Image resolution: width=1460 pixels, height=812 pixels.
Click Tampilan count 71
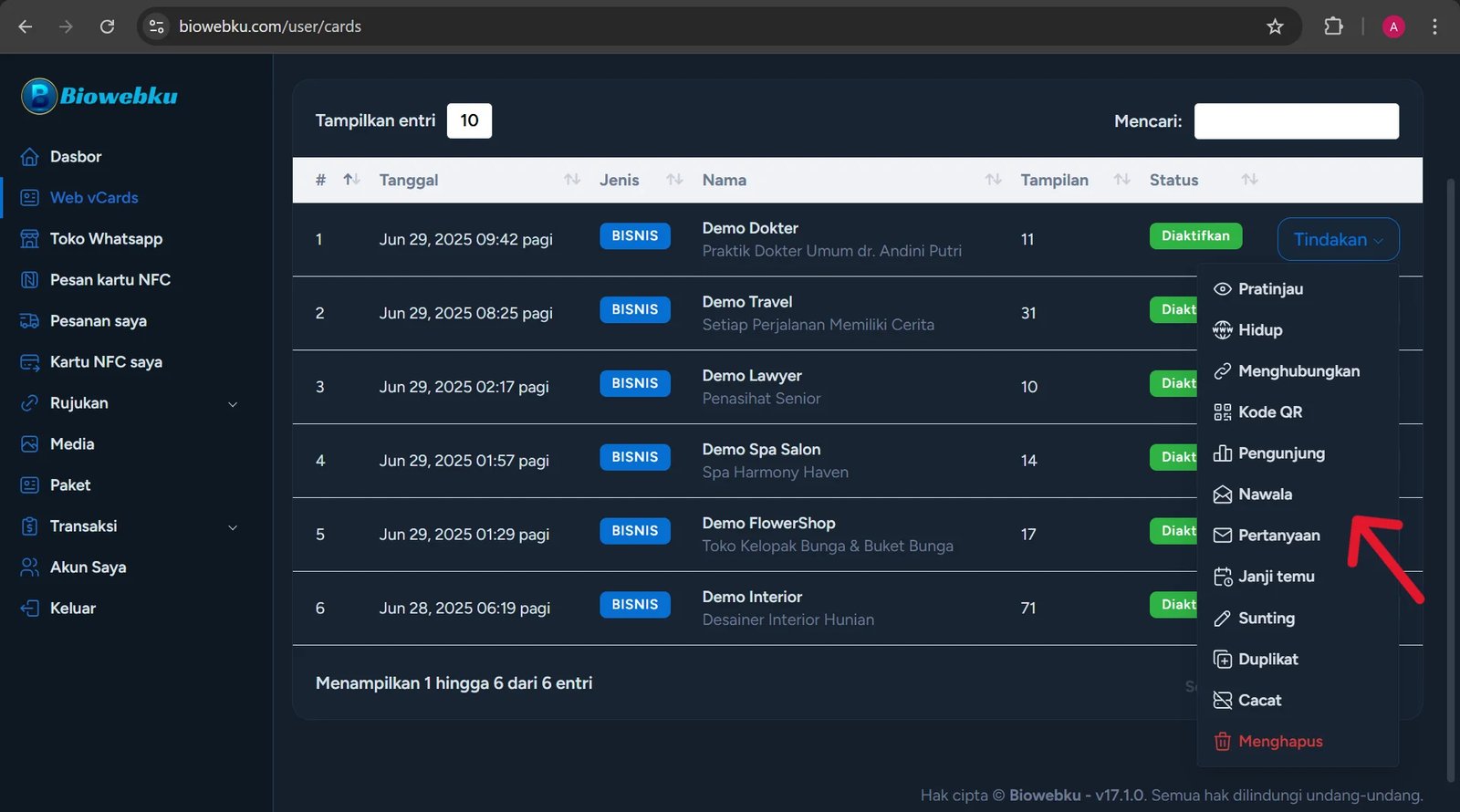tap(1028, 608)
